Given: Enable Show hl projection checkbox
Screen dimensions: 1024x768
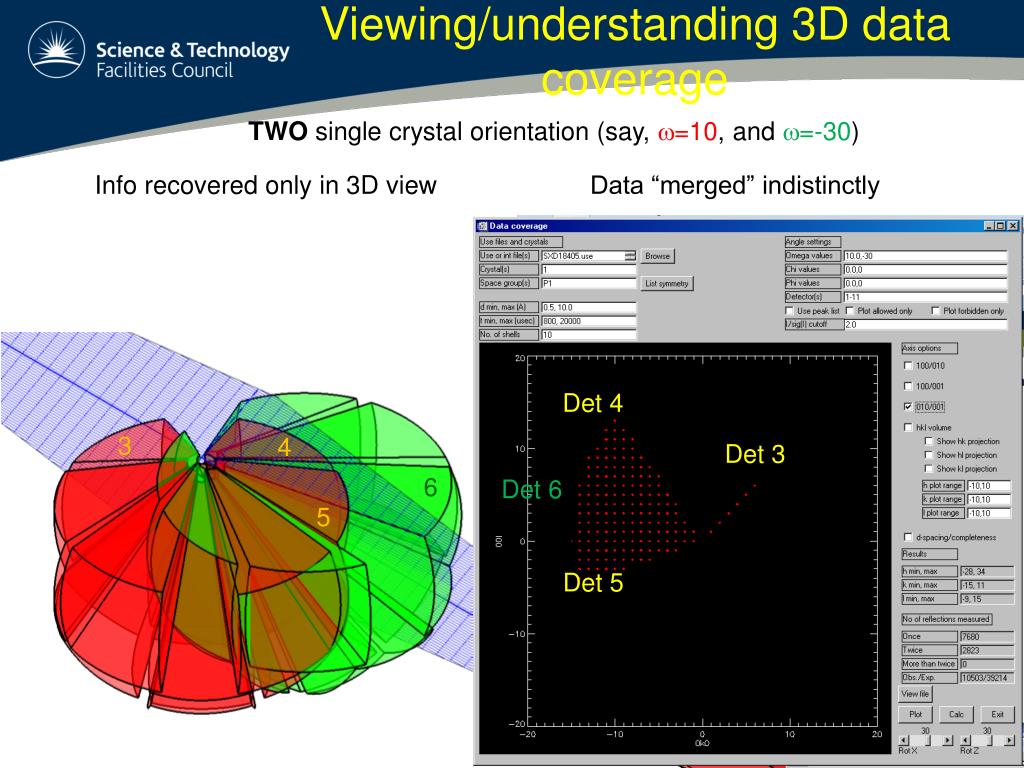Looking at the screenshot, I should 929,455.
